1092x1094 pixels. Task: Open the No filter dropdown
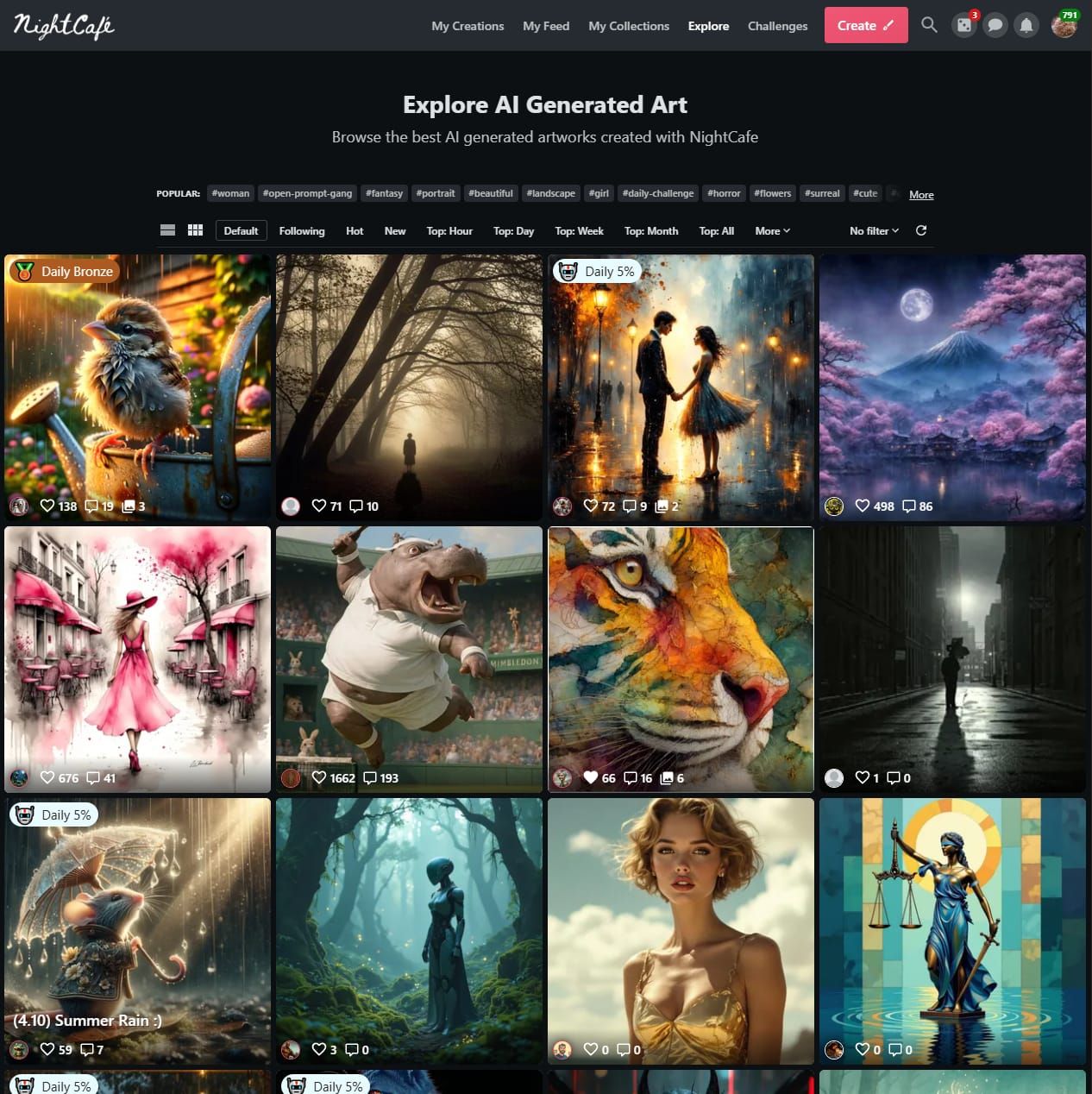click(x=874, y=231)
